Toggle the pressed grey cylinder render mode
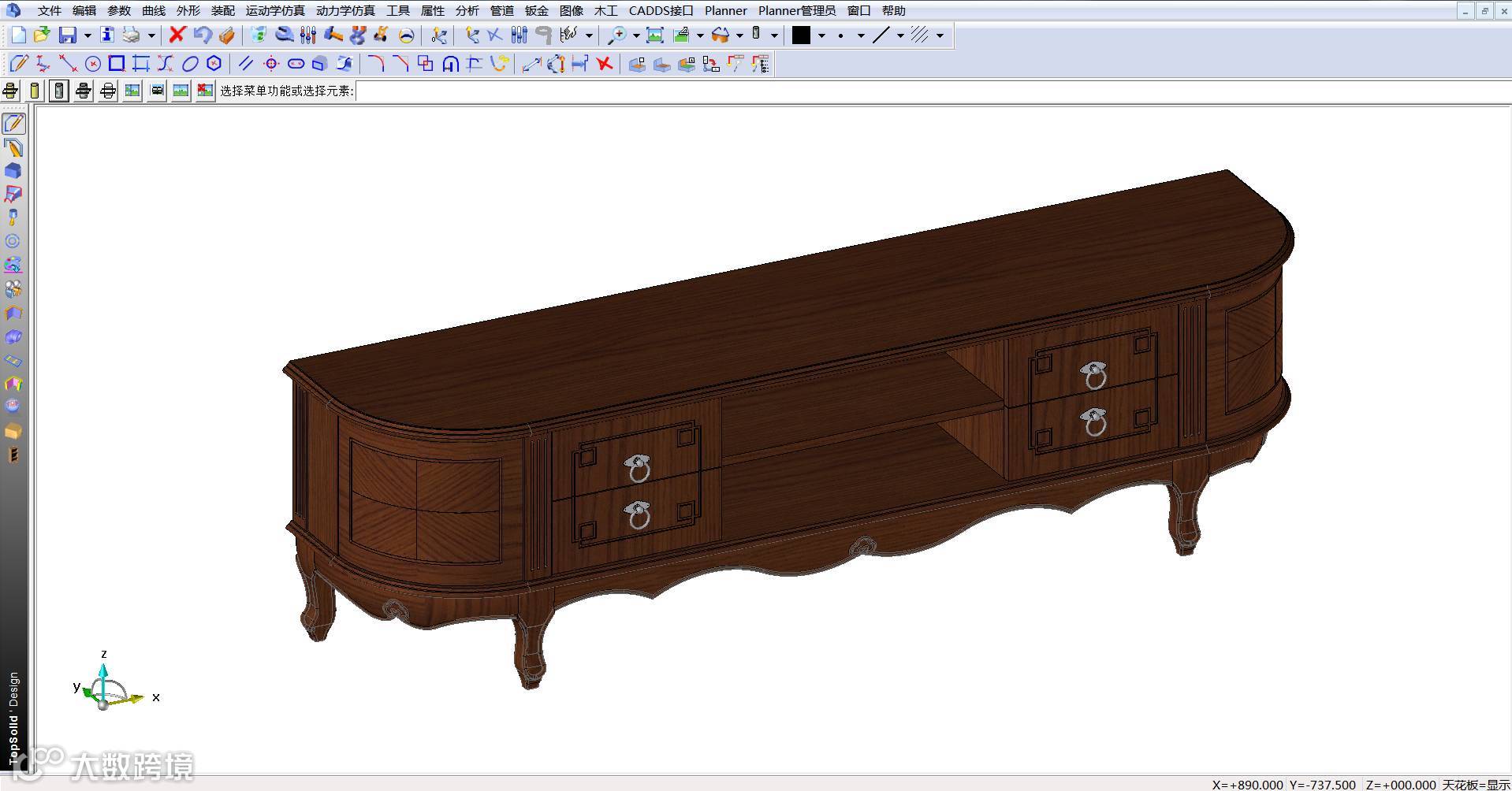 (58, 91)
